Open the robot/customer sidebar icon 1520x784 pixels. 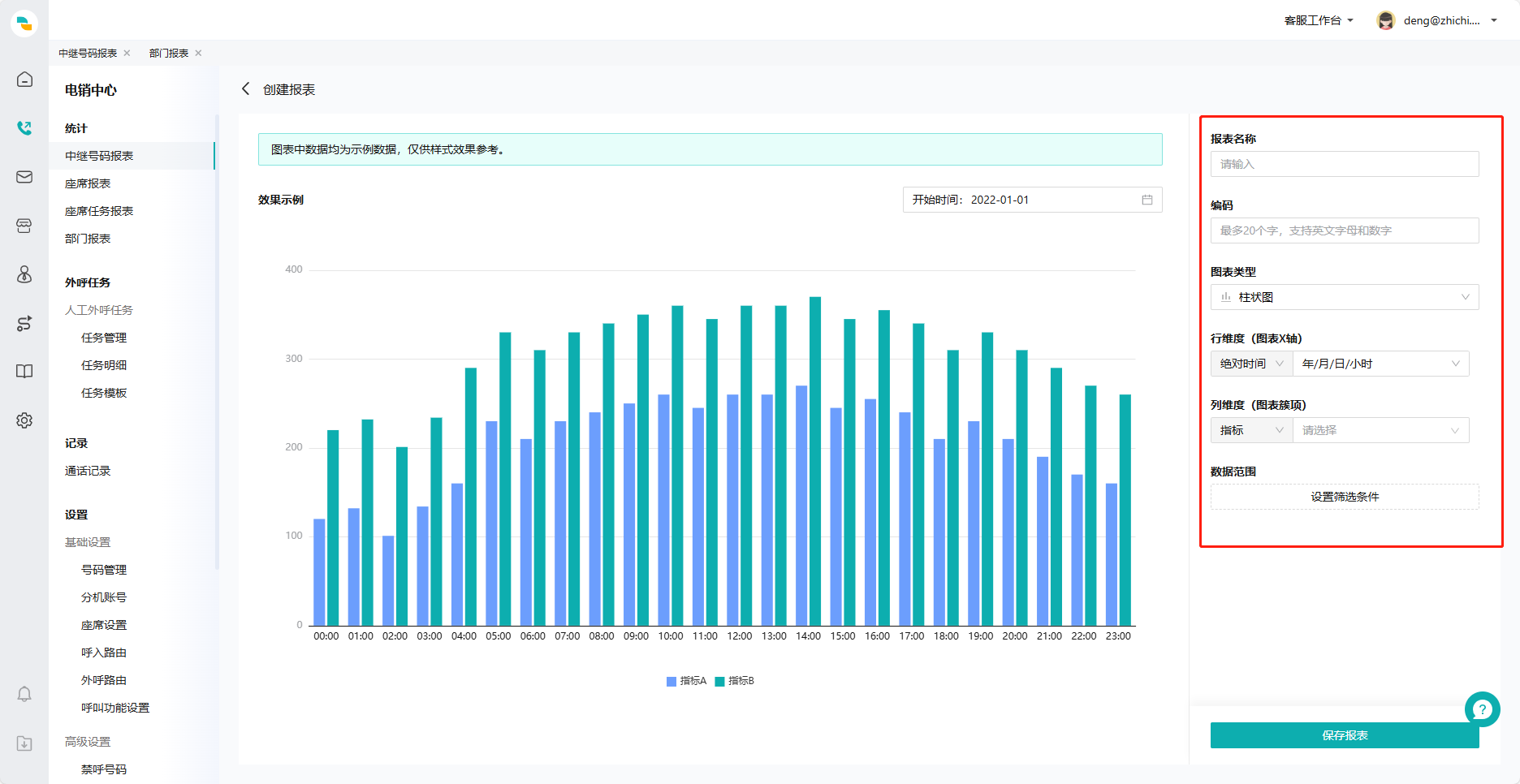(x=24, y=274)
